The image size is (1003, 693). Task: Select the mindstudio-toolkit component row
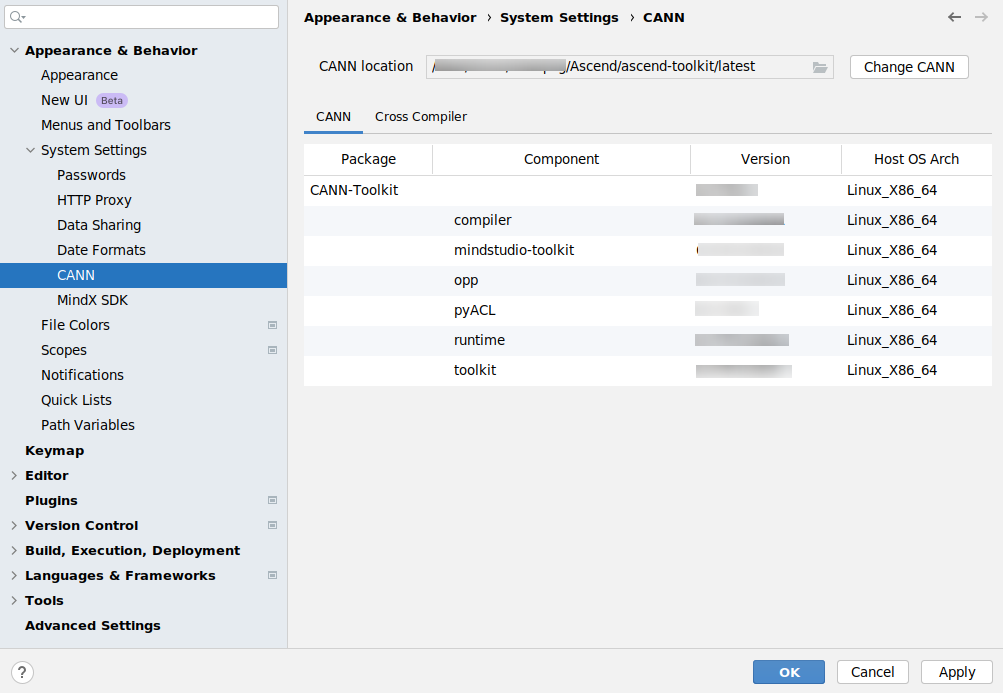(647, 250)
